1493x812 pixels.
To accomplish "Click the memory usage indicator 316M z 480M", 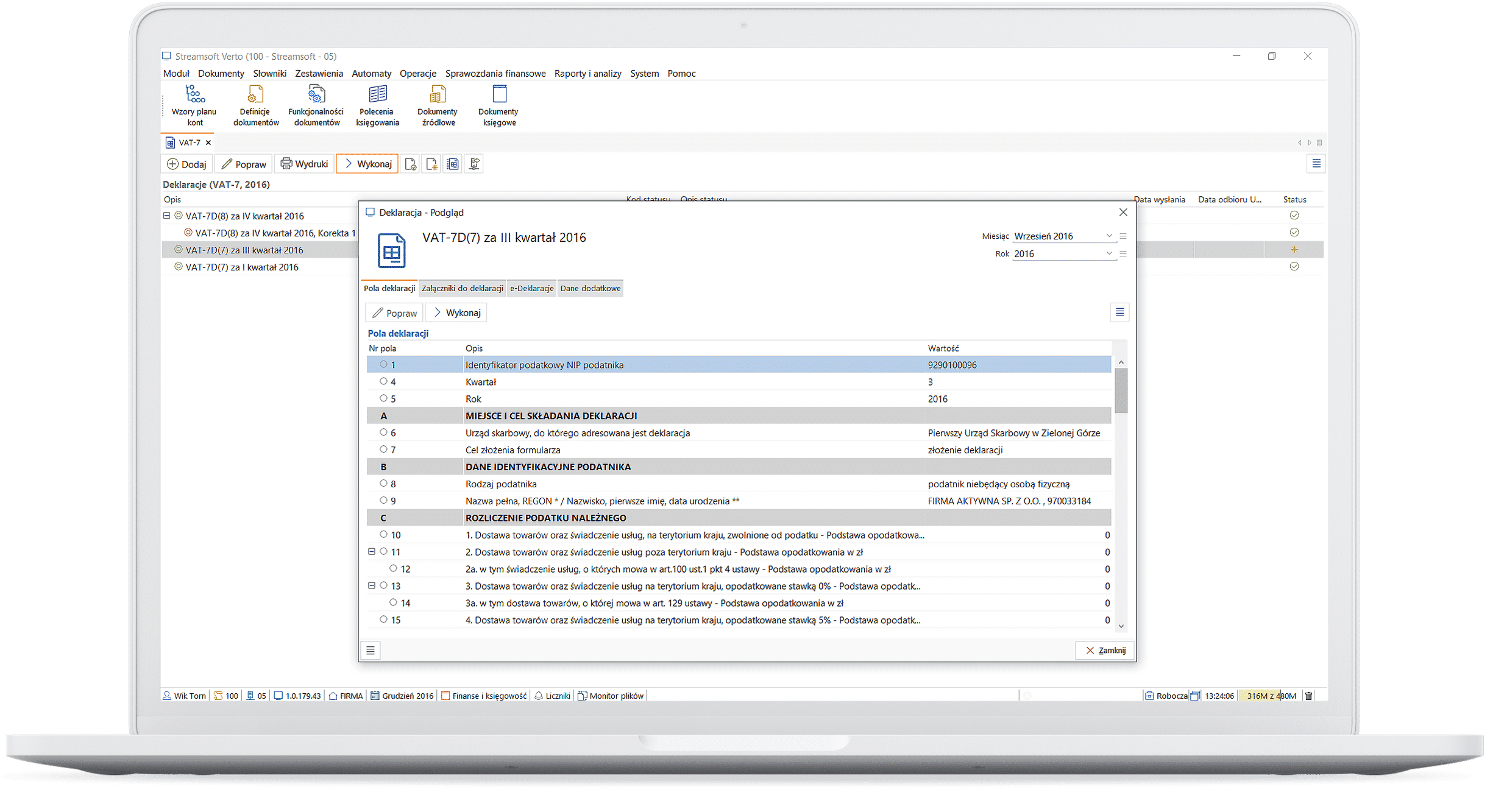I will pyautogui.click(x=1271, y=696).
